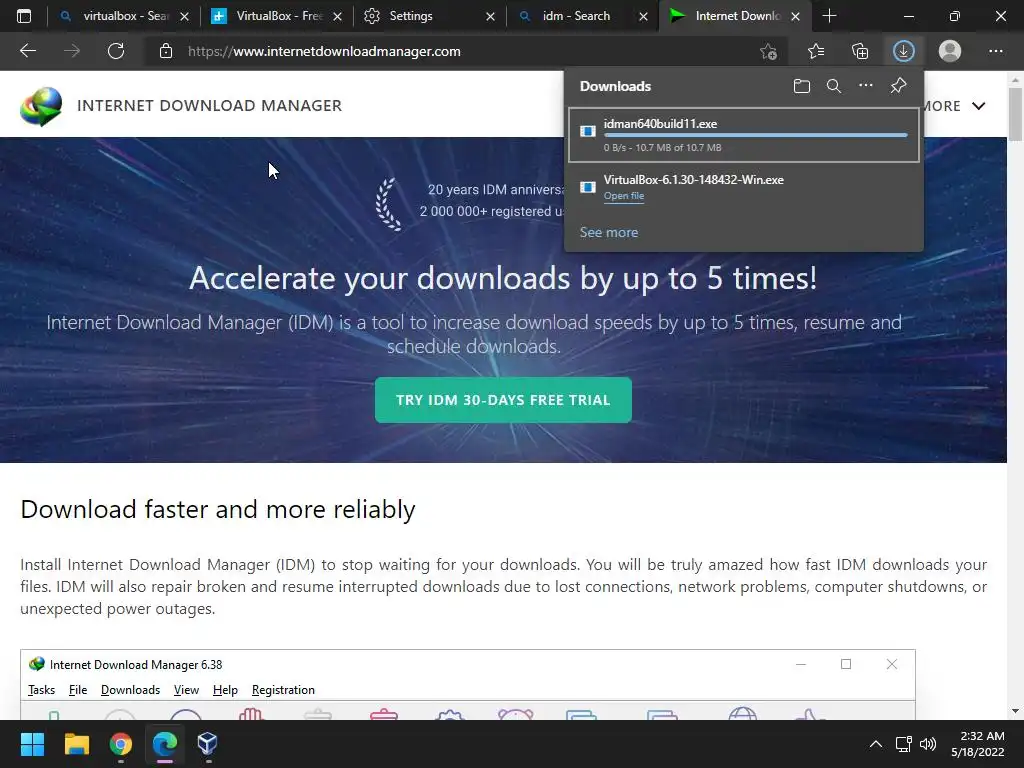Viewport: 1024px width, 768px height.
Task: Refresh the current page
Action: point(116,51)
